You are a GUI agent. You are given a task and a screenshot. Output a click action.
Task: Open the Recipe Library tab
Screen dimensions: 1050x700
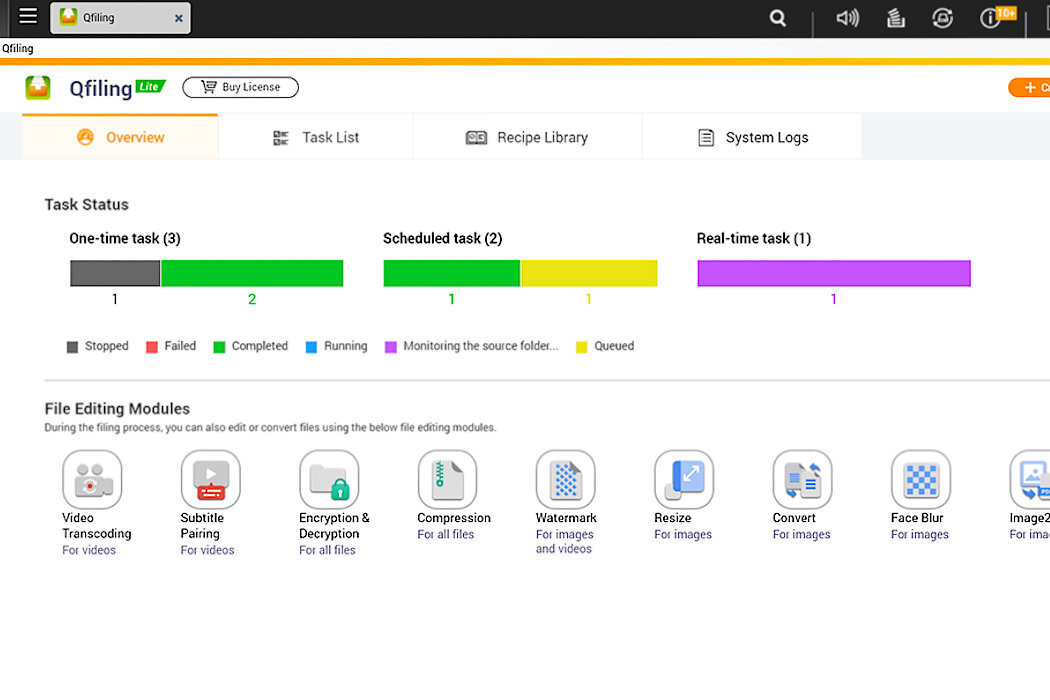527,138
